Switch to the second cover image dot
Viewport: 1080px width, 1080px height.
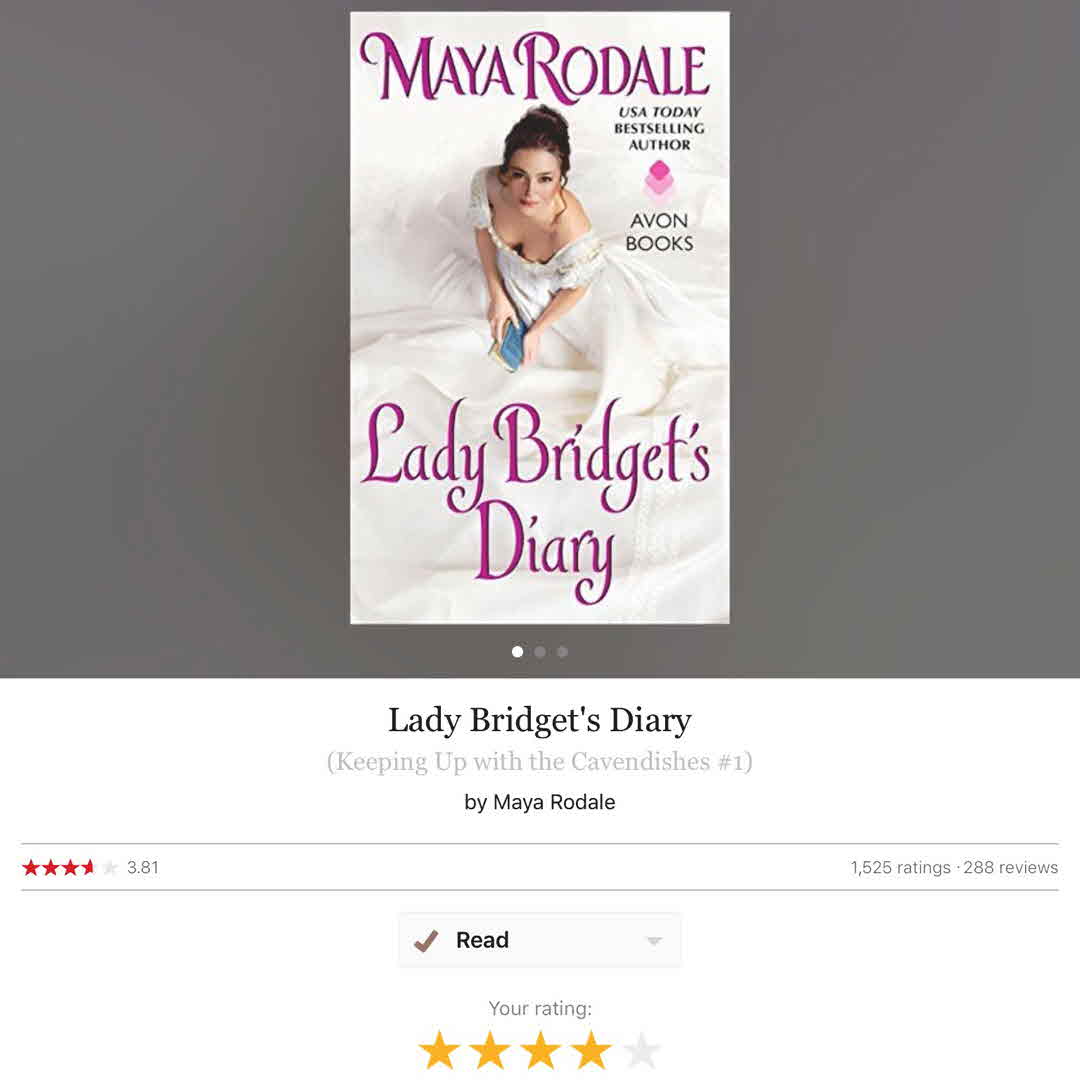[x=540, y=652]
